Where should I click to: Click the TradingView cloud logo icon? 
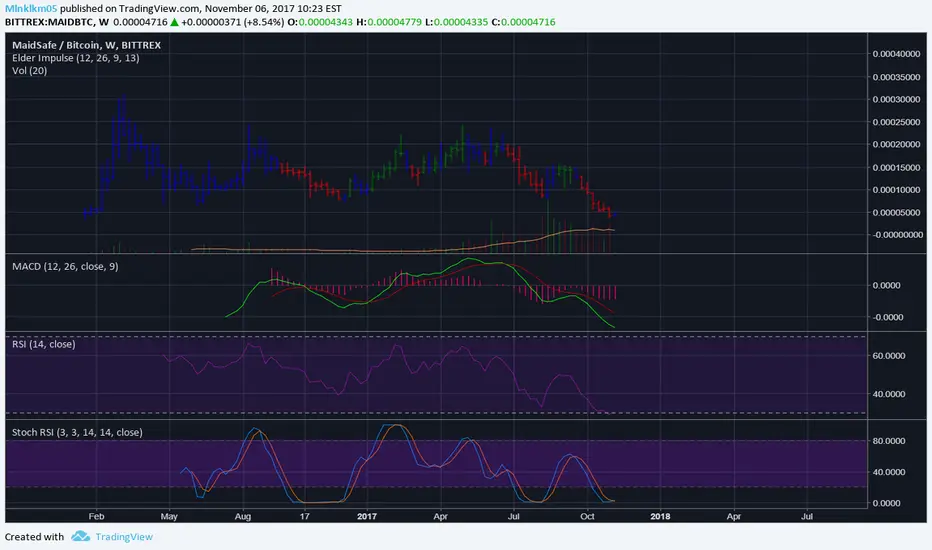coord(80,536)
